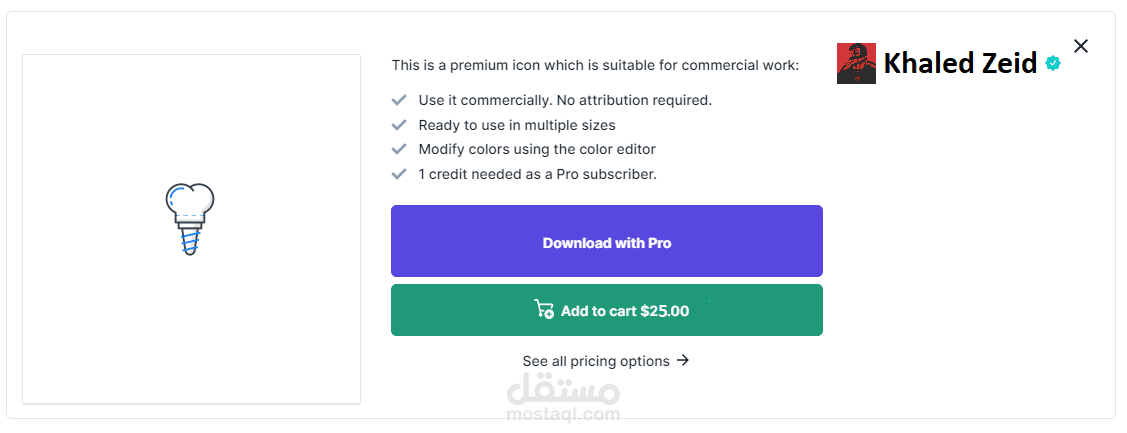Click "Use it commercially. No attribution required." text
This screenshot has width=1127, height=433.
(565, 100)
